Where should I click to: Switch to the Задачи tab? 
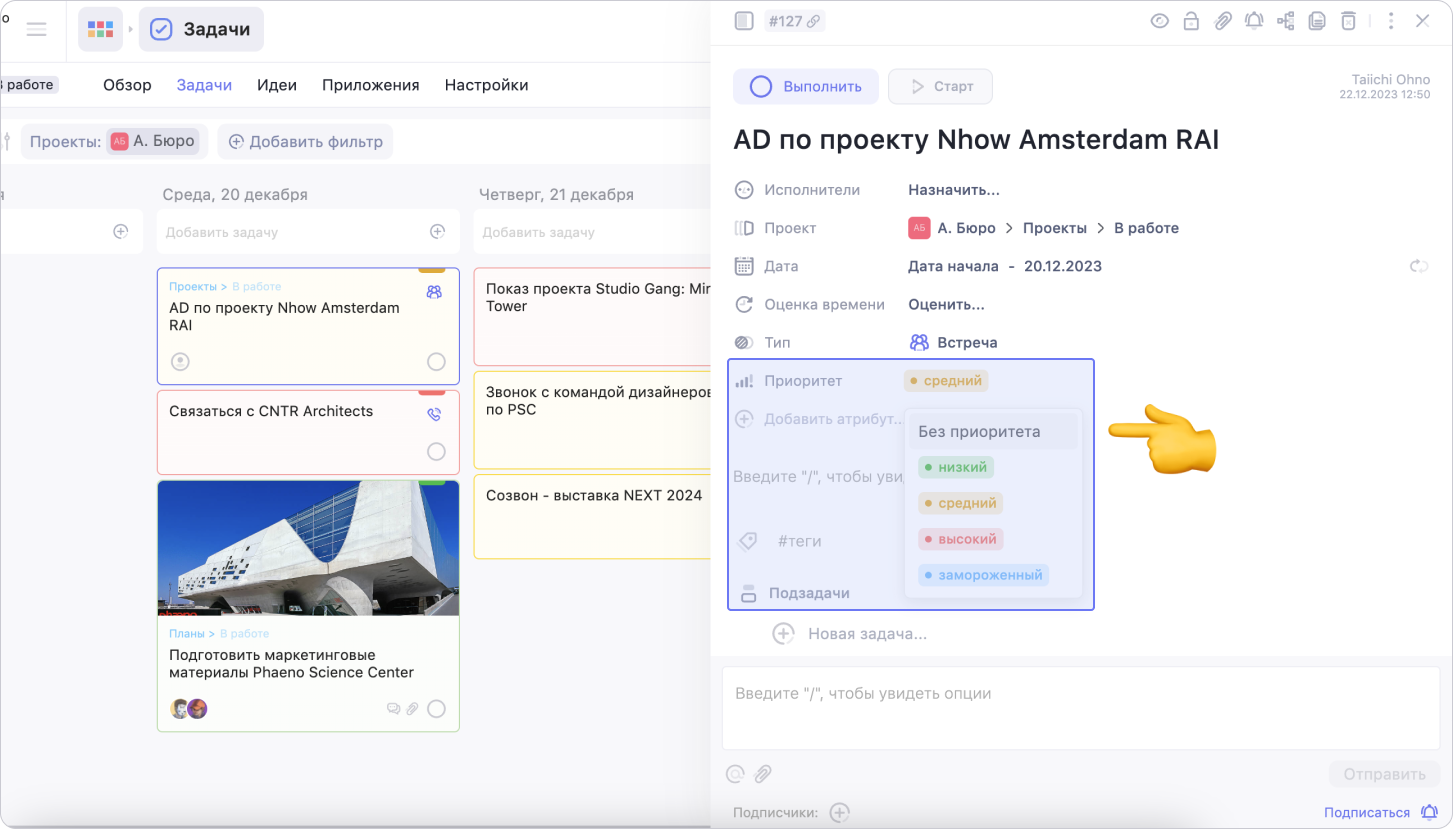[204, 85]
